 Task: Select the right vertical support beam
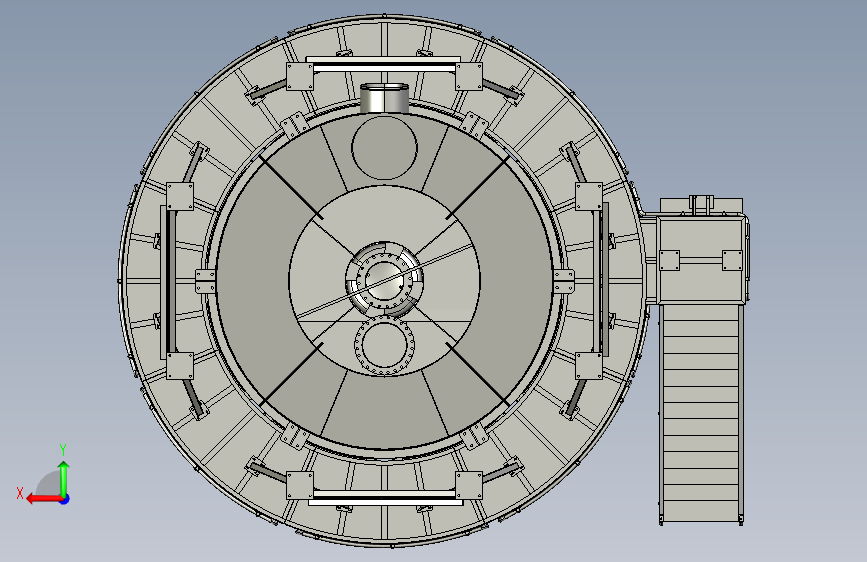tap(601, 278)
